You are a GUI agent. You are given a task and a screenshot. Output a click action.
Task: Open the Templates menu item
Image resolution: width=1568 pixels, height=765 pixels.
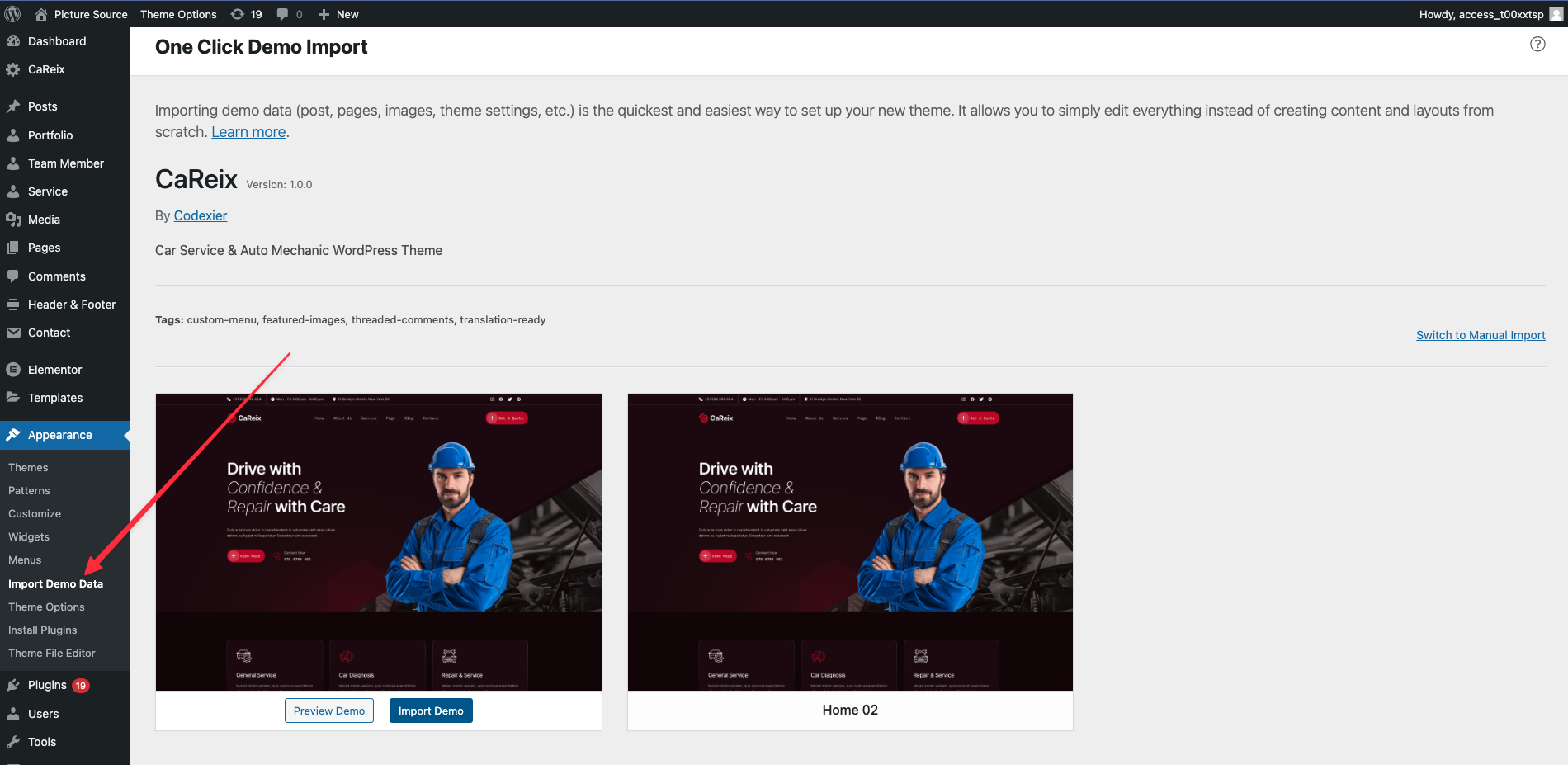coord(65,398)
